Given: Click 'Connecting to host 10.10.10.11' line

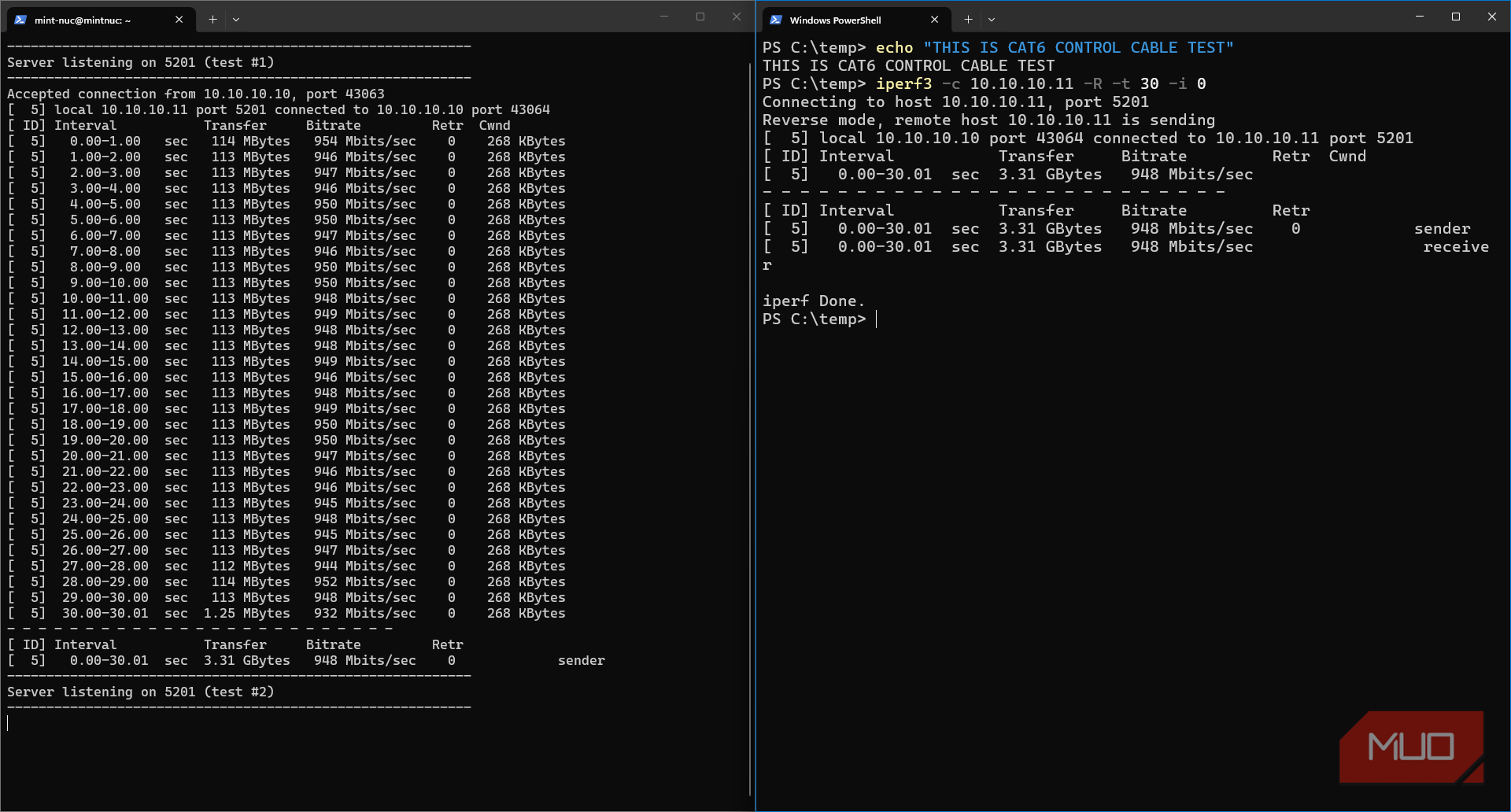Looking at the screenshot, I should tap(955, 101).
